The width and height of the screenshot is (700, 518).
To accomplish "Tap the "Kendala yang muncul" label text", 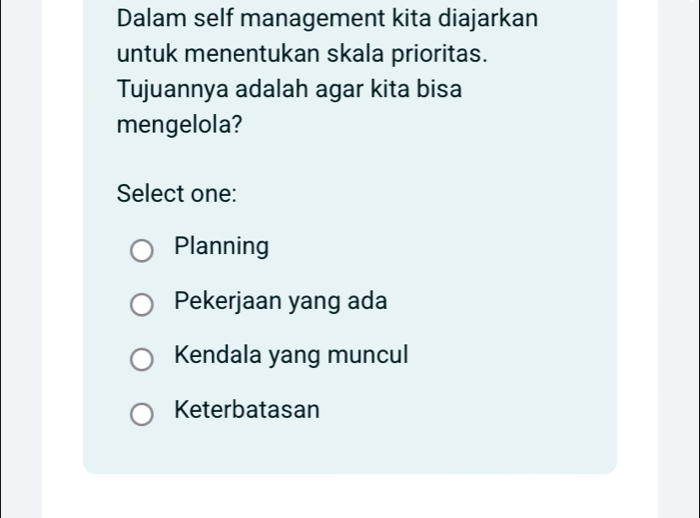I will pos(291,355).
